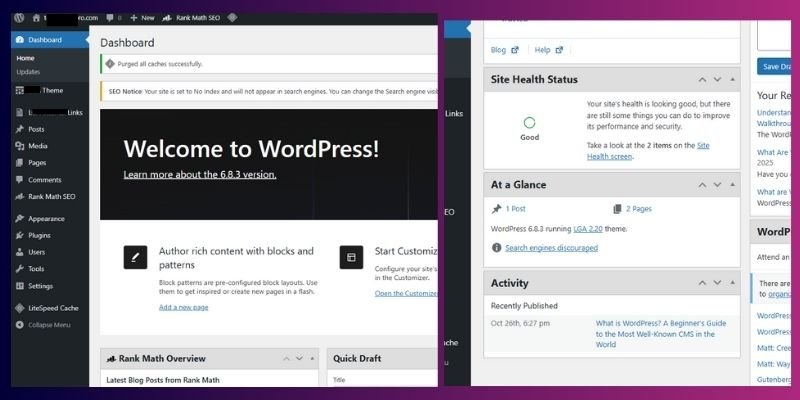This screenshot has width=800, height=400.
Task: Open the Users icon in sidebar
Action: [20, 252]
